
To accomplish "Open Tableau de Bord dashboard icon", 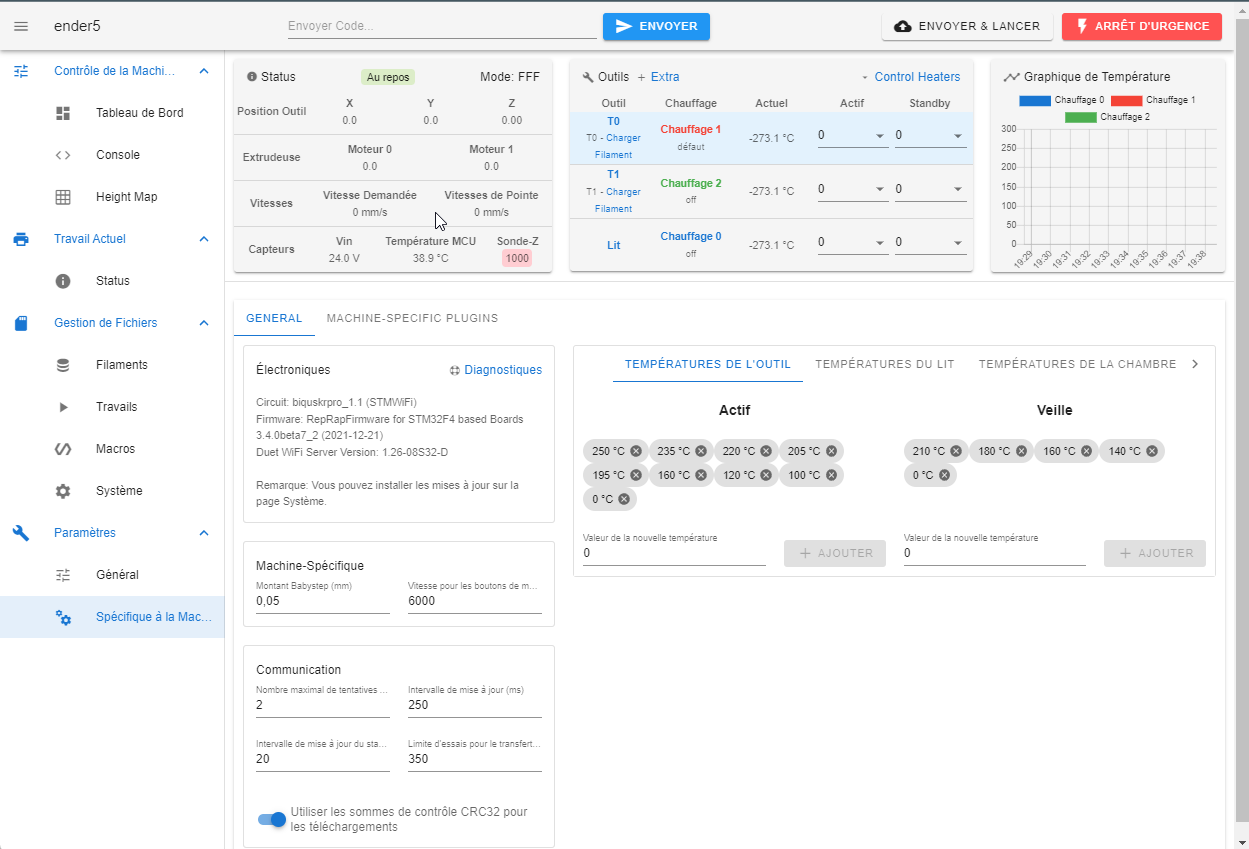I will pyautogui.click(x=63, y=113).
